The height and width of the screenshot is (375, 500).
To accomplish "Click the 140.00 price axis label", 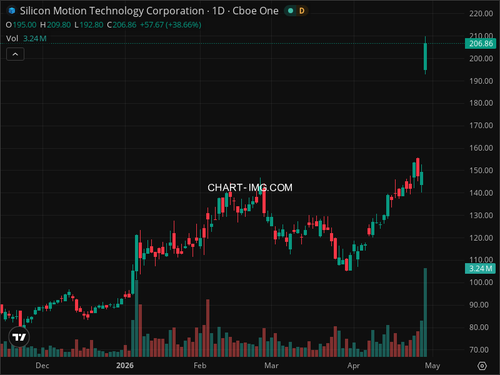I will click(x=481, y=193).
